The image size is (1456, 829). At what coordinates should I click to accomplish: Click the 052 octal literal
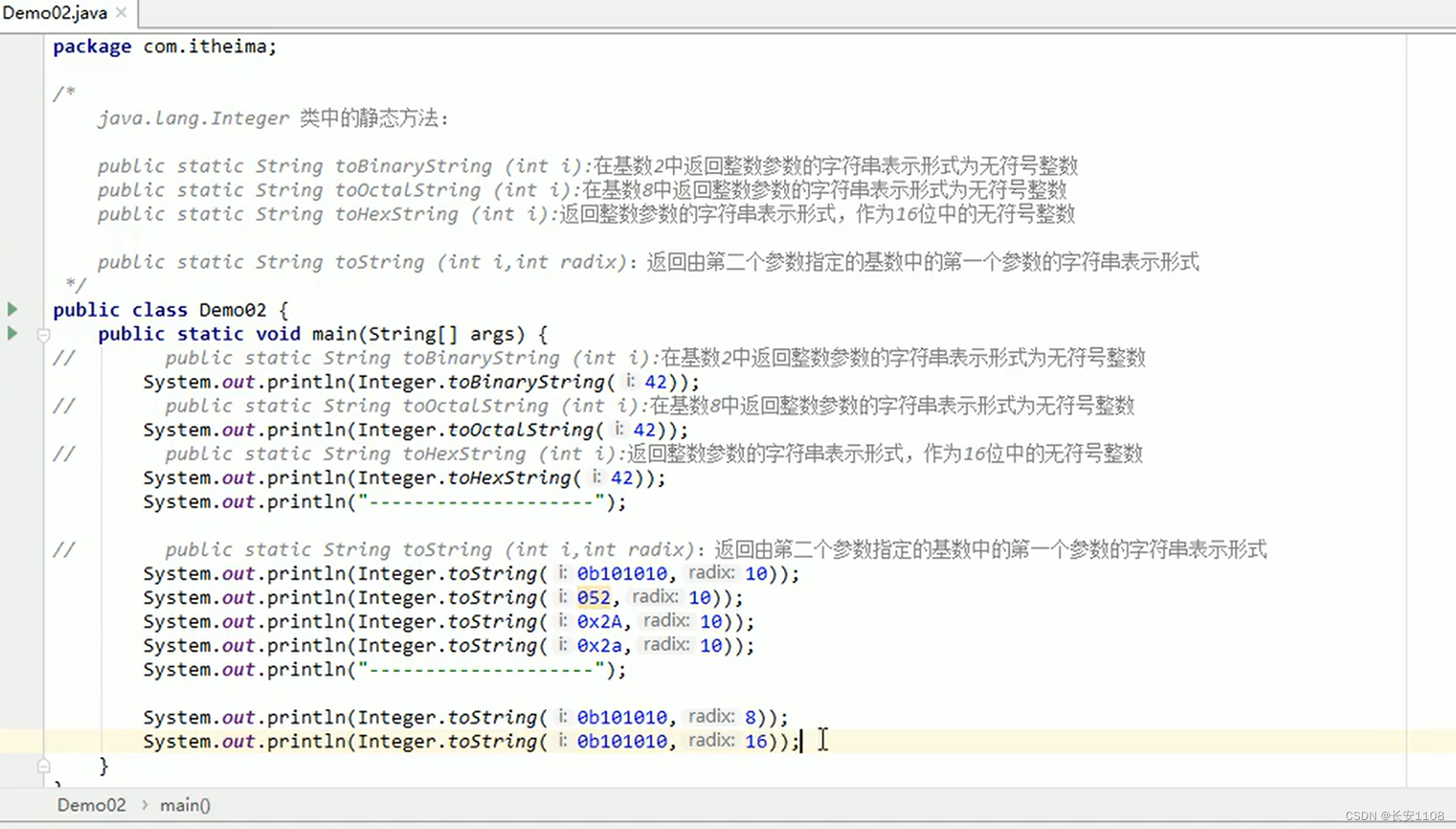point(593,598)
